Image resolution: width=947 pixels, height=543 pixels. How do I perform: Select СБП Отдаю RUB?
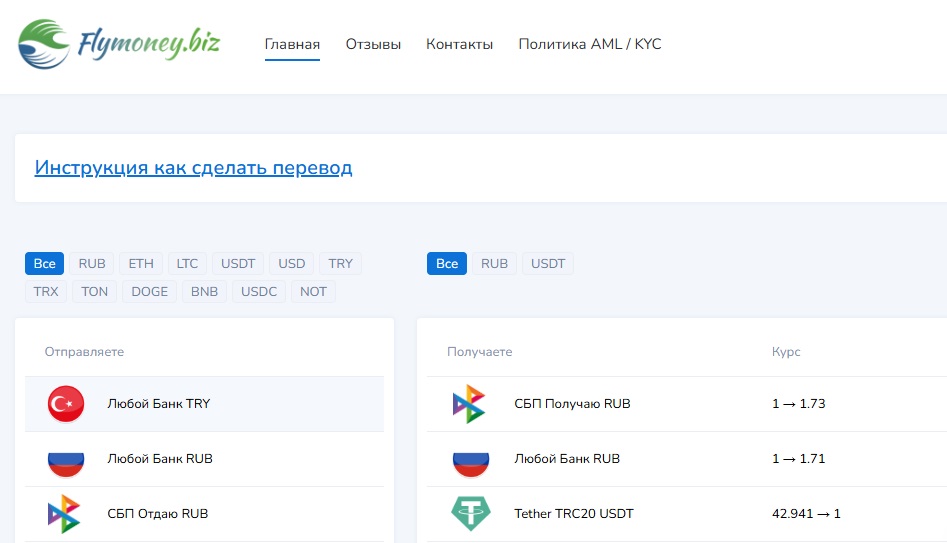[x=204, y=513]
